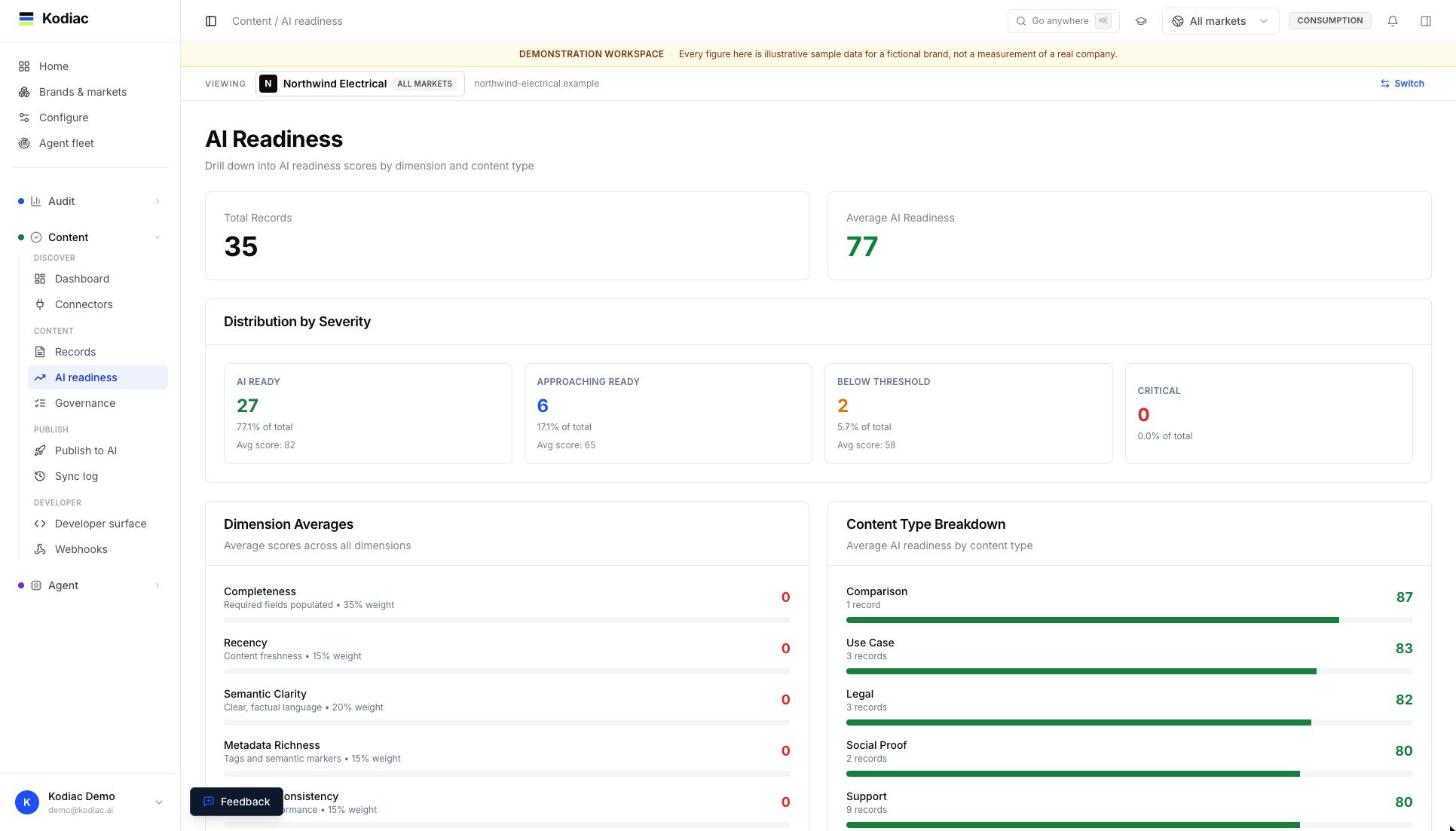This screenshot has width=1456, height=831.
Task: Expand the Agent section
Action: coord(90,585)
